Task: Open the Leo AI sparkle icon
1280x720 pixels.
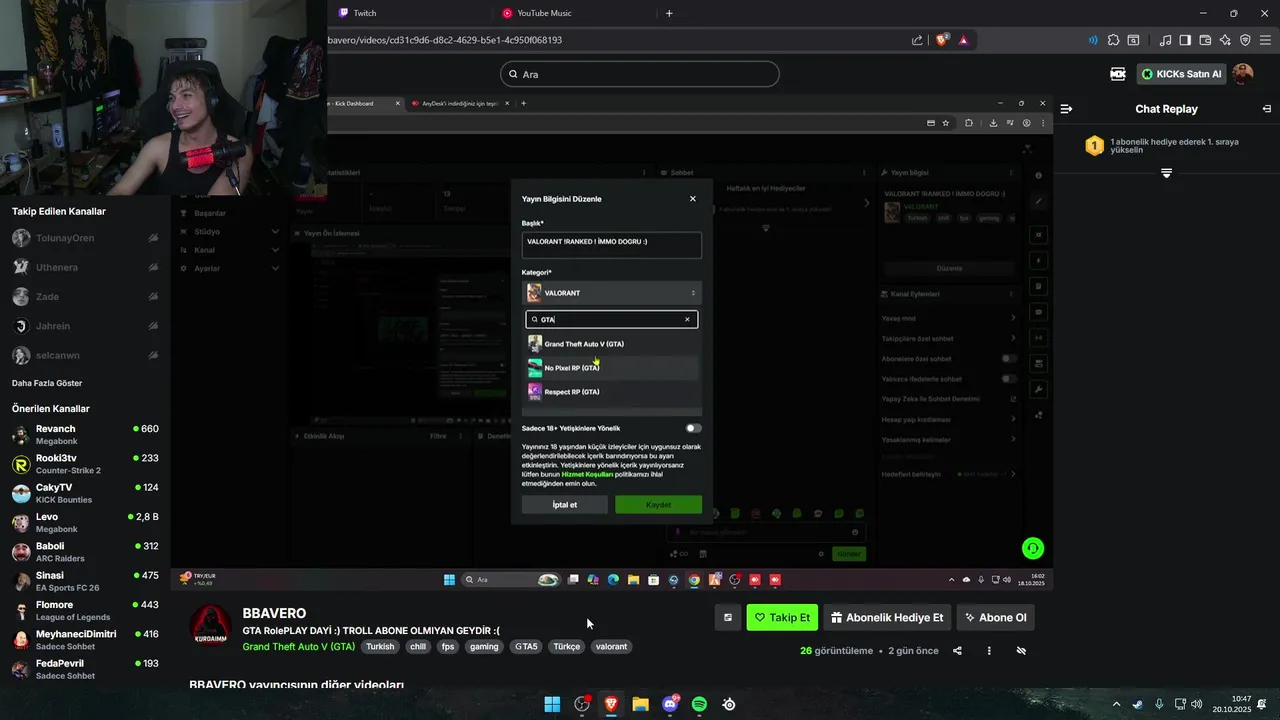Action: 1225,40
